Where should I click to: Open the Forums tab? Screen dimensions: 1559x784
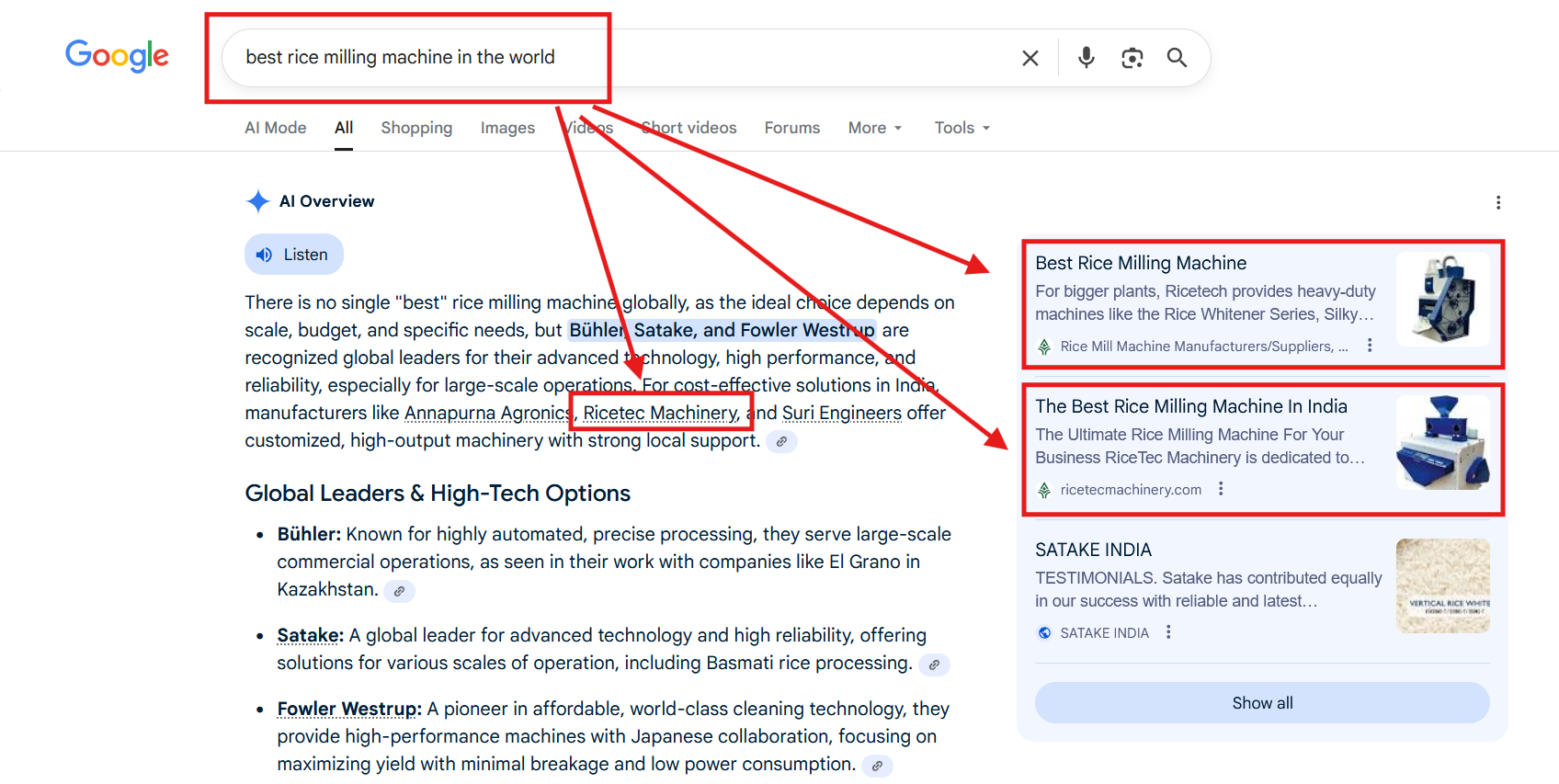coord(791,128)
